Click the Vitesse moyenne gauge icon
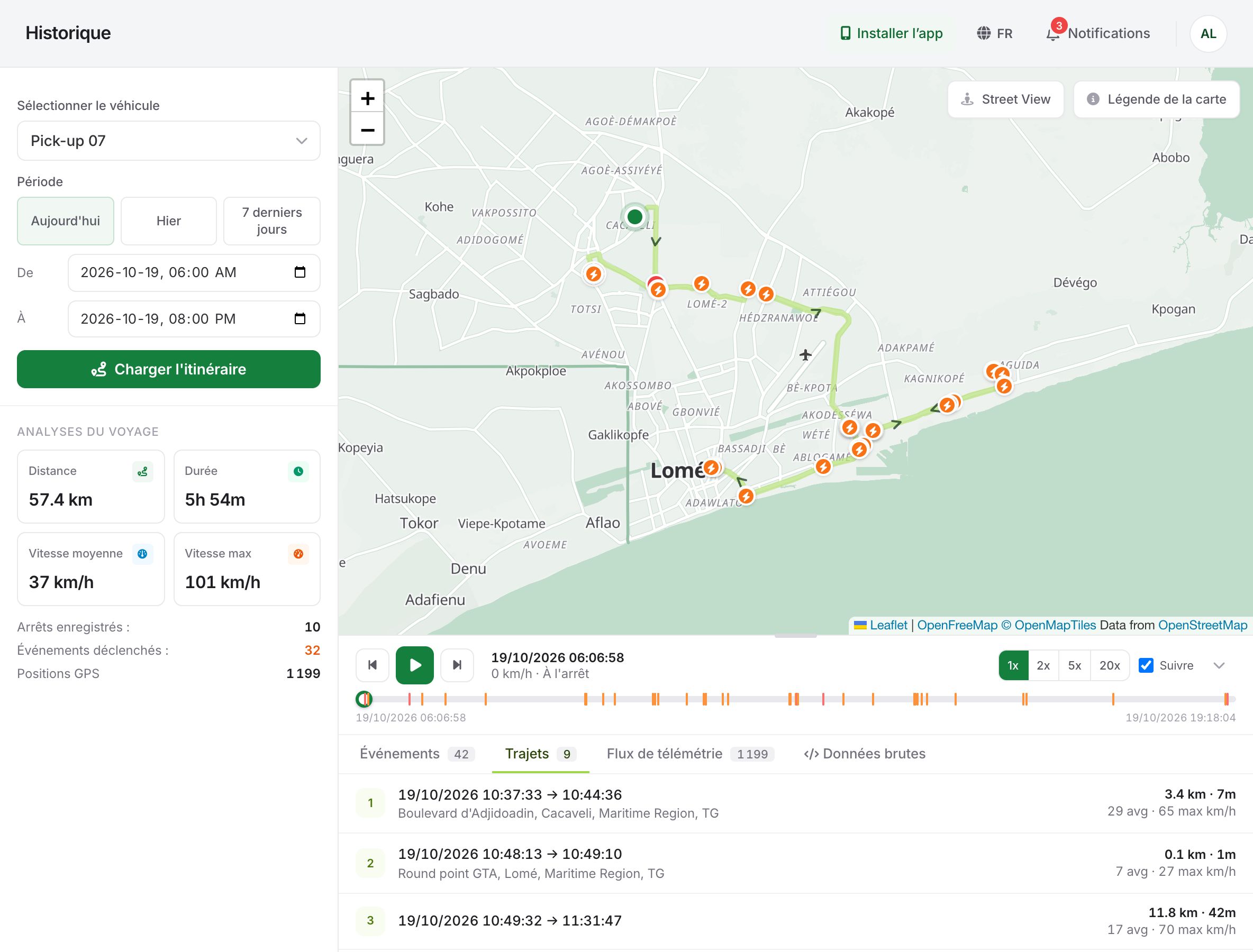This screenshot has width=1253, height=952. click(142, 554)
